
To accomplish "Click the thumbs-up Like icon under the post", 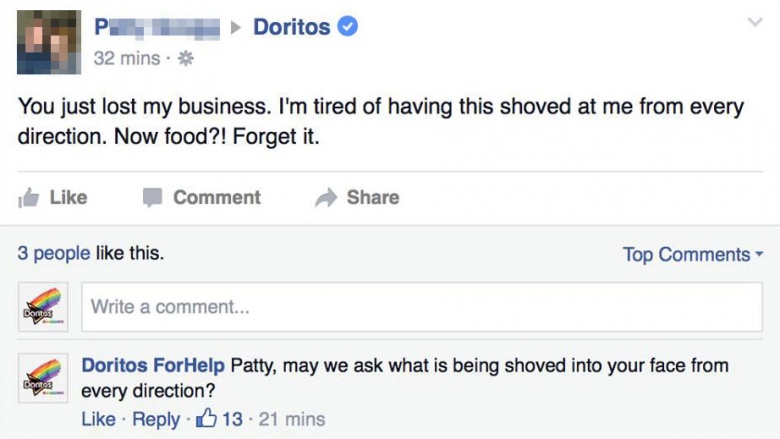I will coord(28,197).
